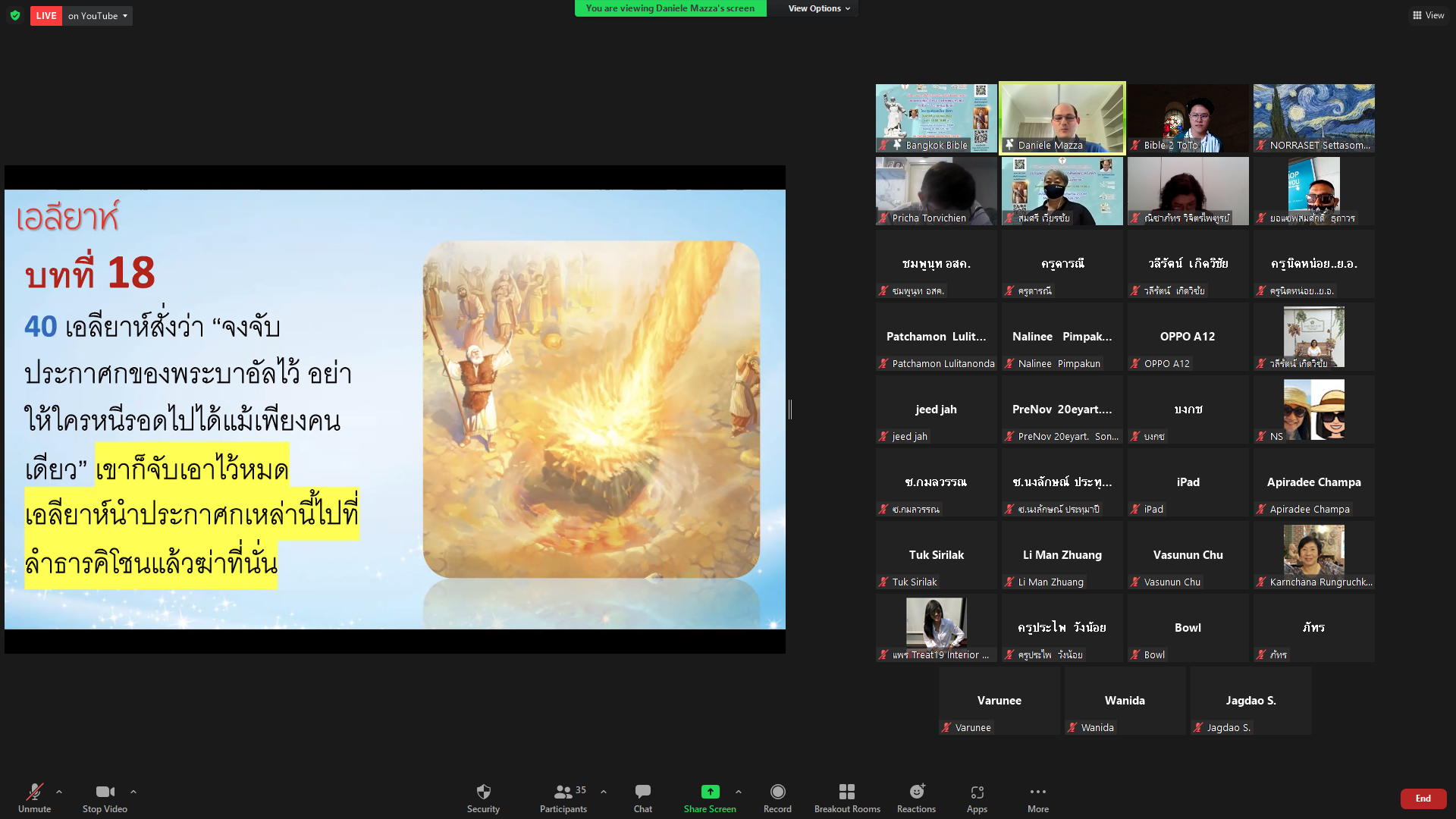Click muted mic icon on OPPO A12 tile
This screenshot has height=819, width=1456.
[1135, 363]
